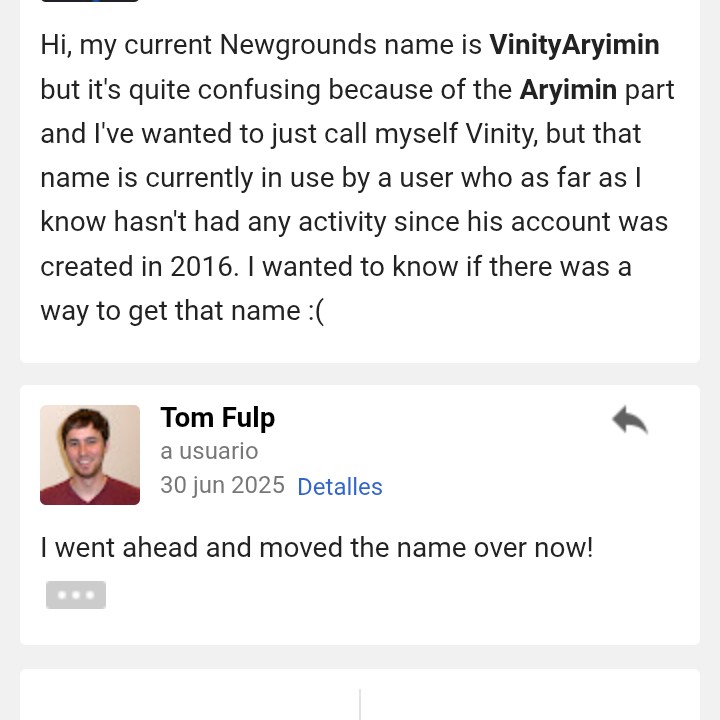Click the bold VinityAryimin username

(574, 45)
